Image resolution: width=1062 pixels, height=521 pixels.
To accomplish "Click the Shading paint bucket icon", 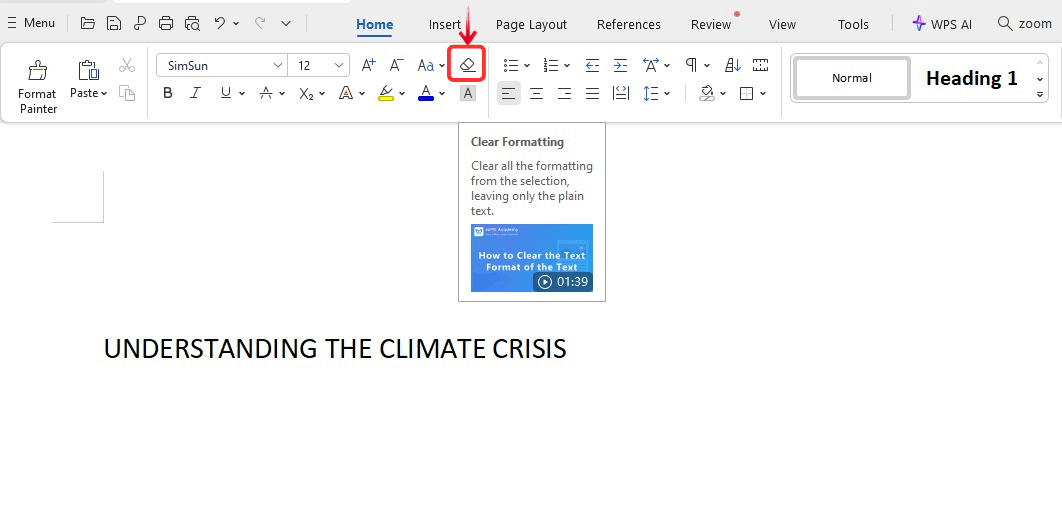I will [708, 93].
